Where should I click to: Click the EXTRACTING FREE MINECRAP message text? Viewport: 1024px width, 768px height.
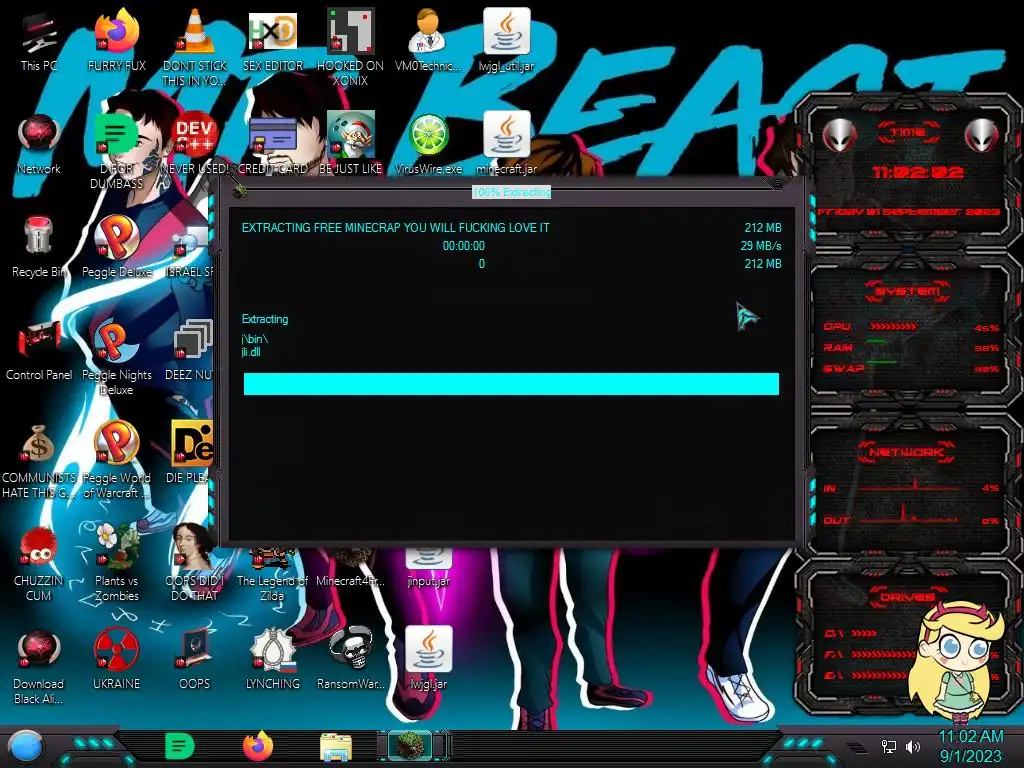[x=396, y=228]
